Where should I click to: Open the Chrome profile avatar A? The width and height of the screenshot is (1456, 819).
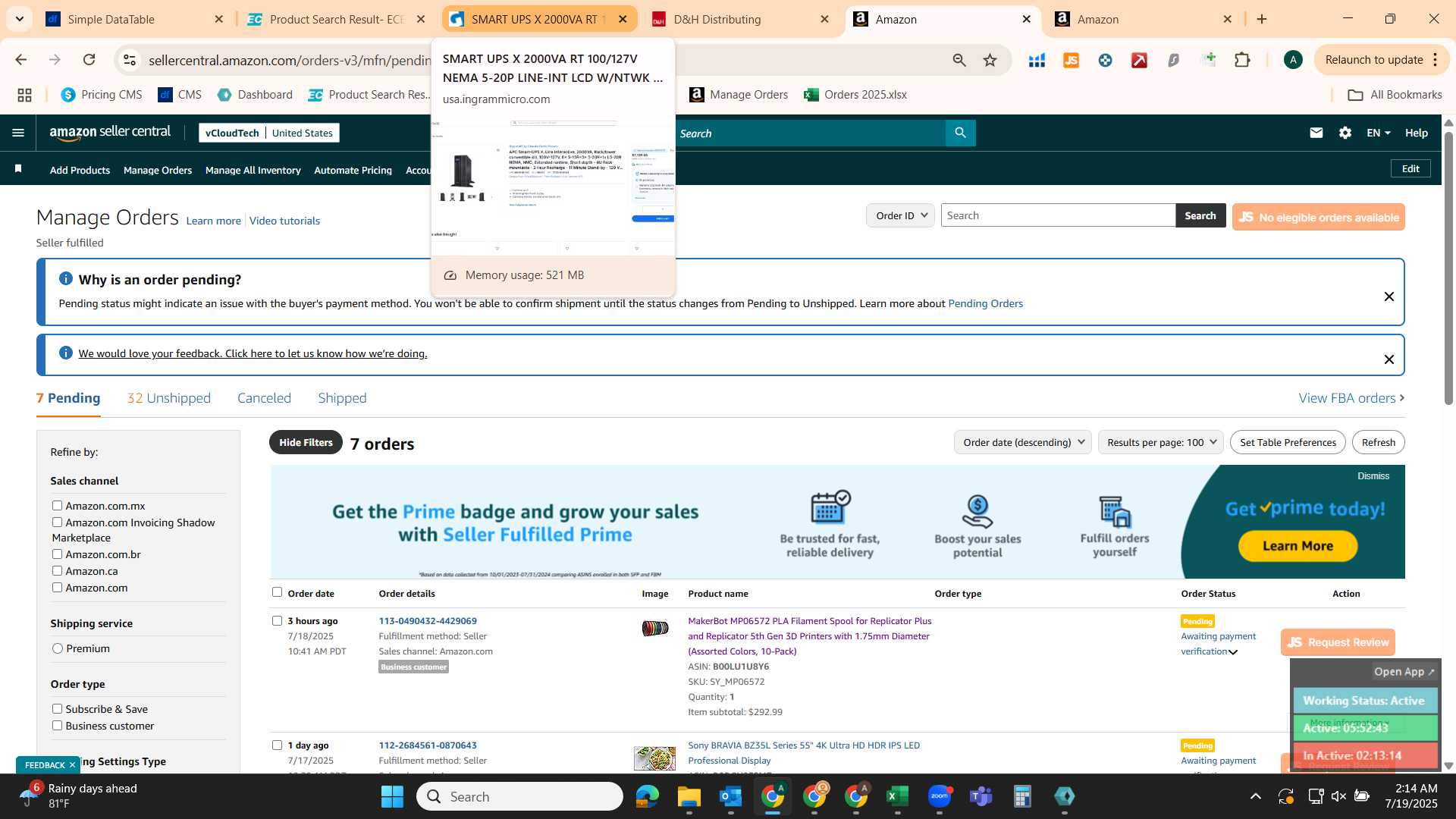coord(1293,60)
